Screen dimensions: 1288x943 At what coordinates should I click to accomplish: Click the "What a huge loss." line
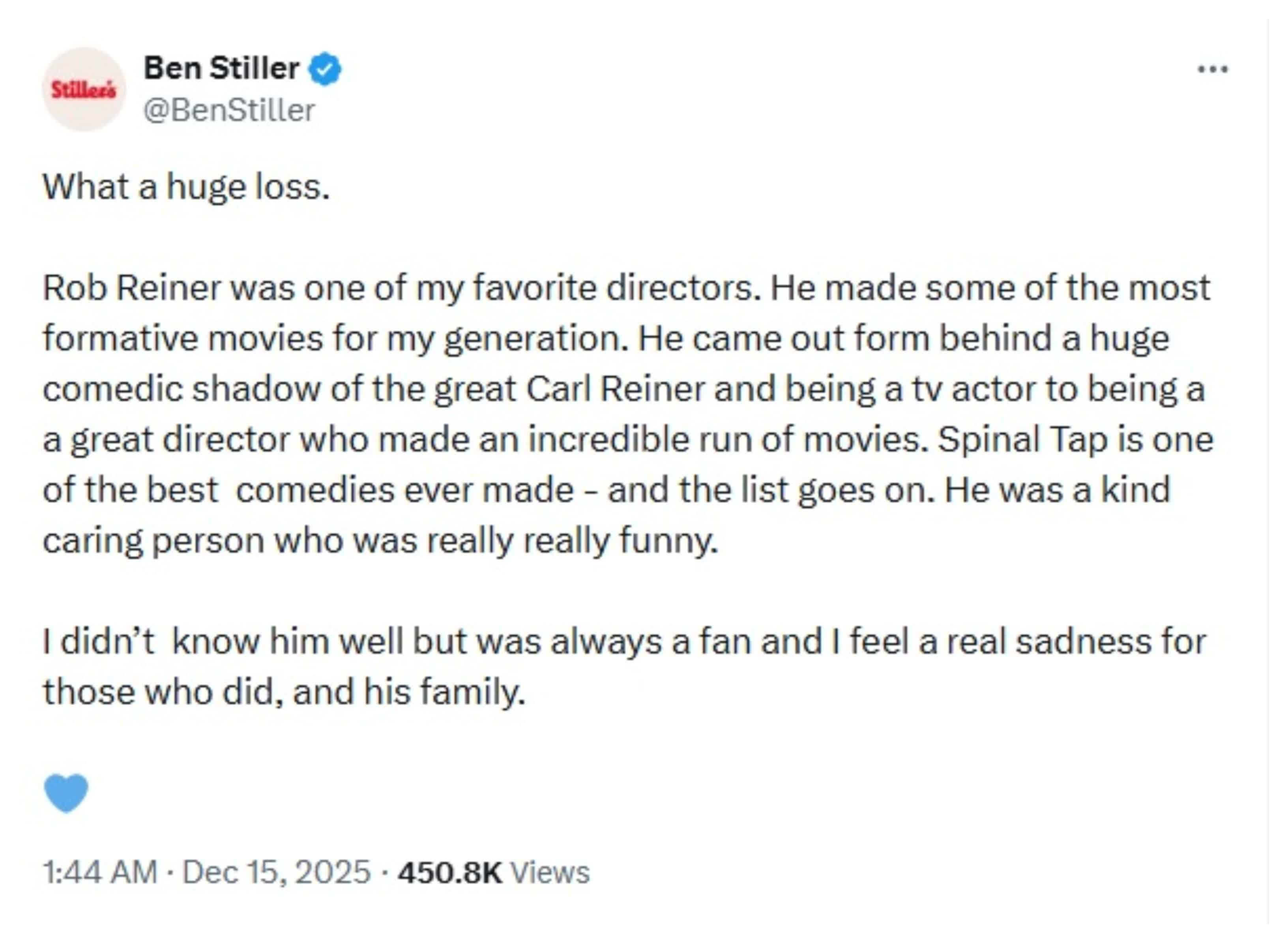tap(187, 187)
